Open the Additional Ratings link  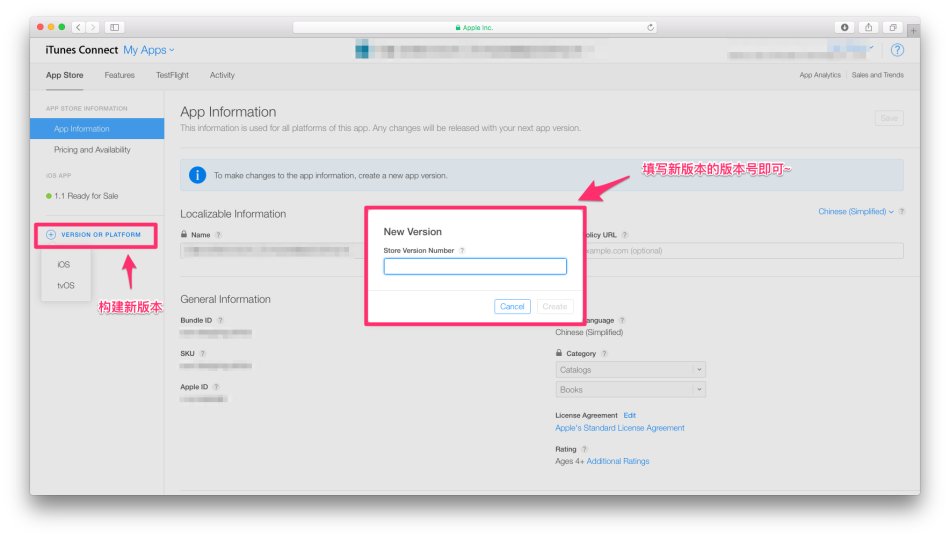(x=617, y=461)
